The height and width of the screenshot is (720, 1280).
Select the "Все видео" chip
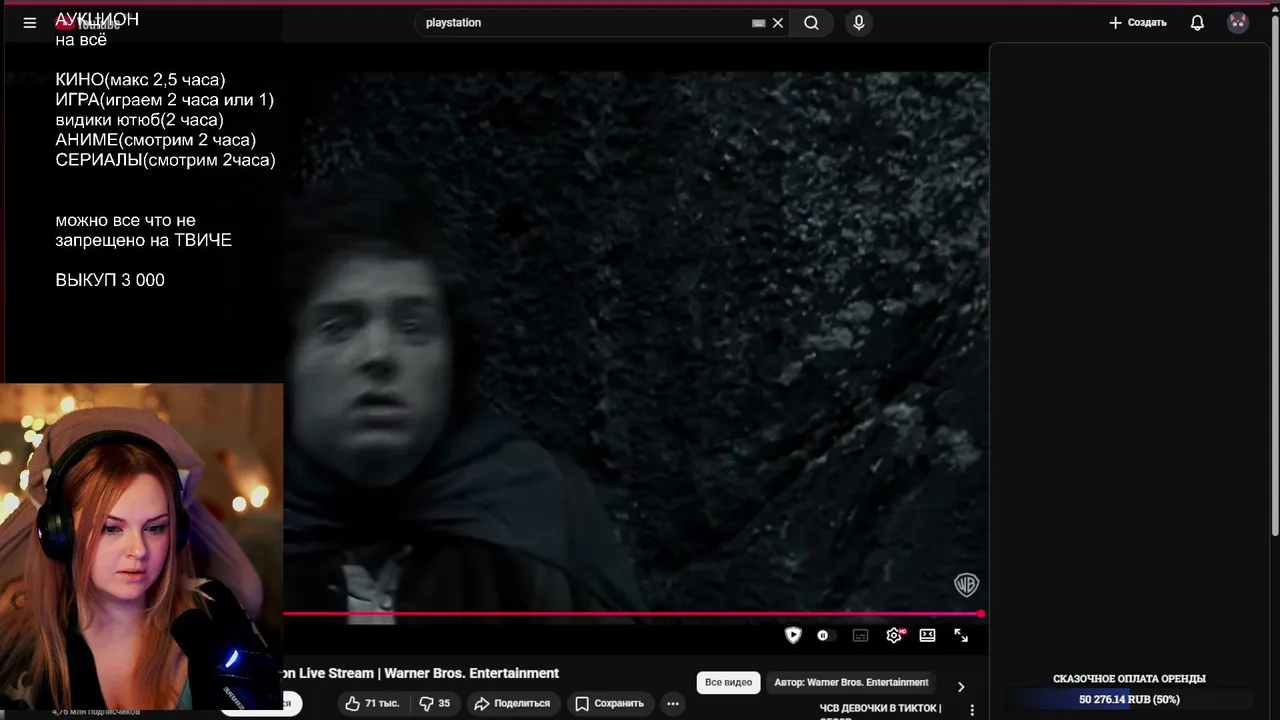coord(728,682)
